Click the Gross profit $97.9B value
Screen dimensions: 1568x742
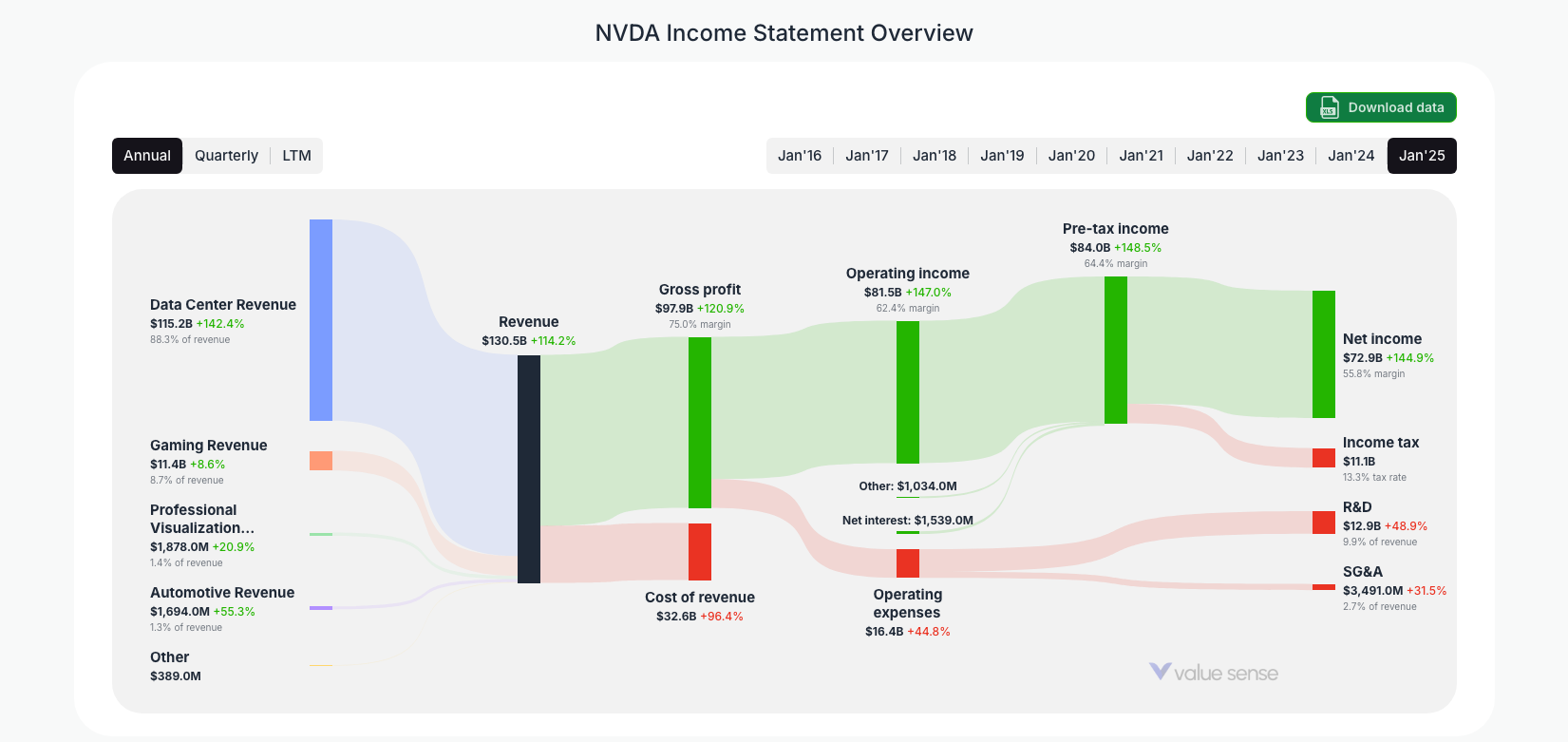[x=674, y=309]
